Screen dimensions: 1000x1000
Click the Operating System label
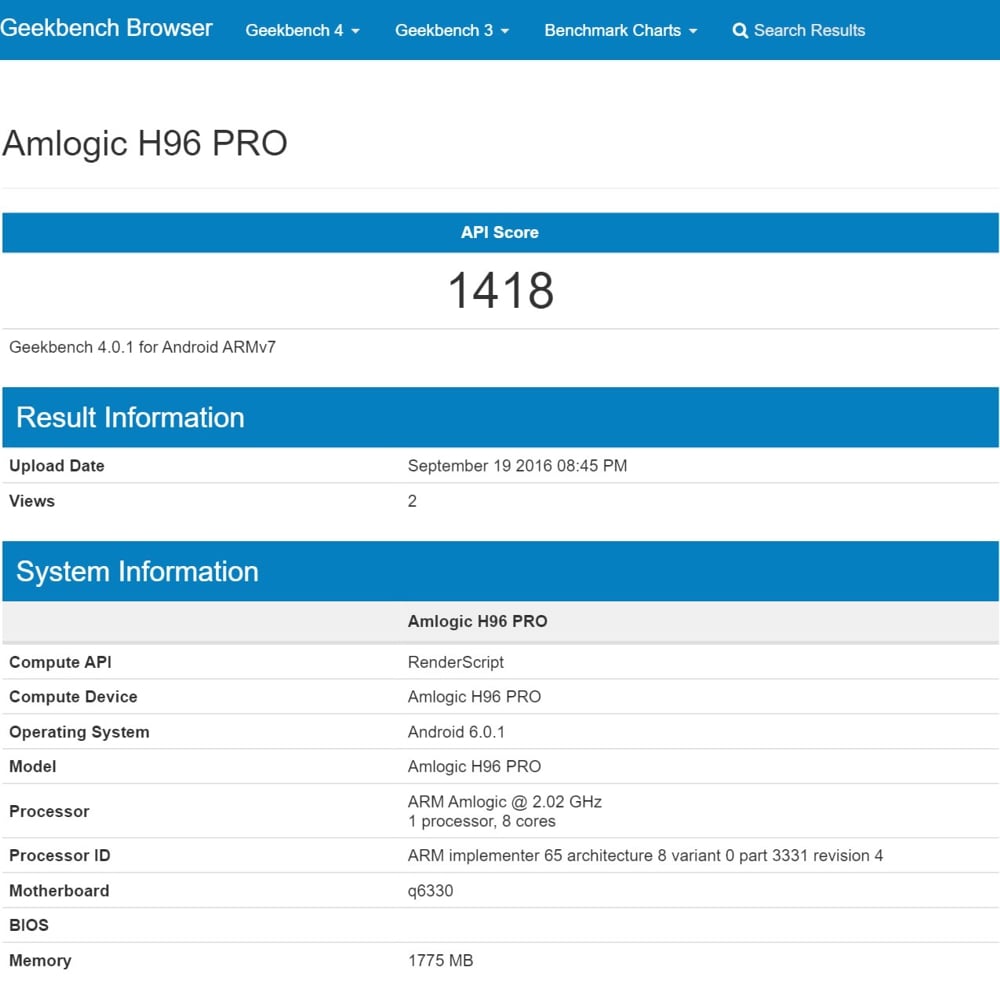pos(79,732)
